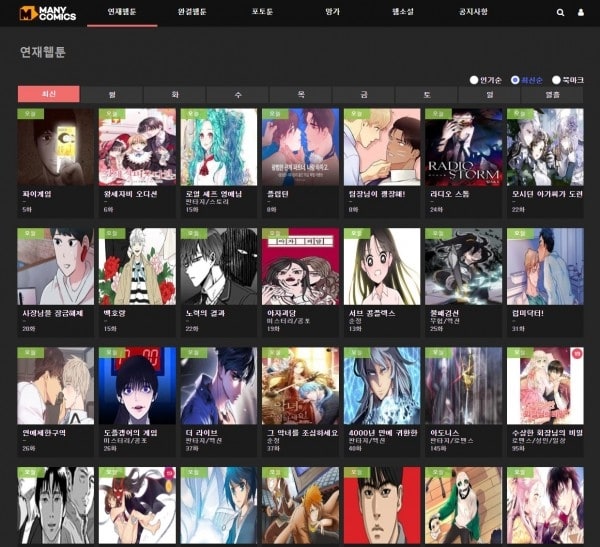Open the 백호랑 cover thumbnail
Screen dimensions: 600x547
tap(137, 266)
